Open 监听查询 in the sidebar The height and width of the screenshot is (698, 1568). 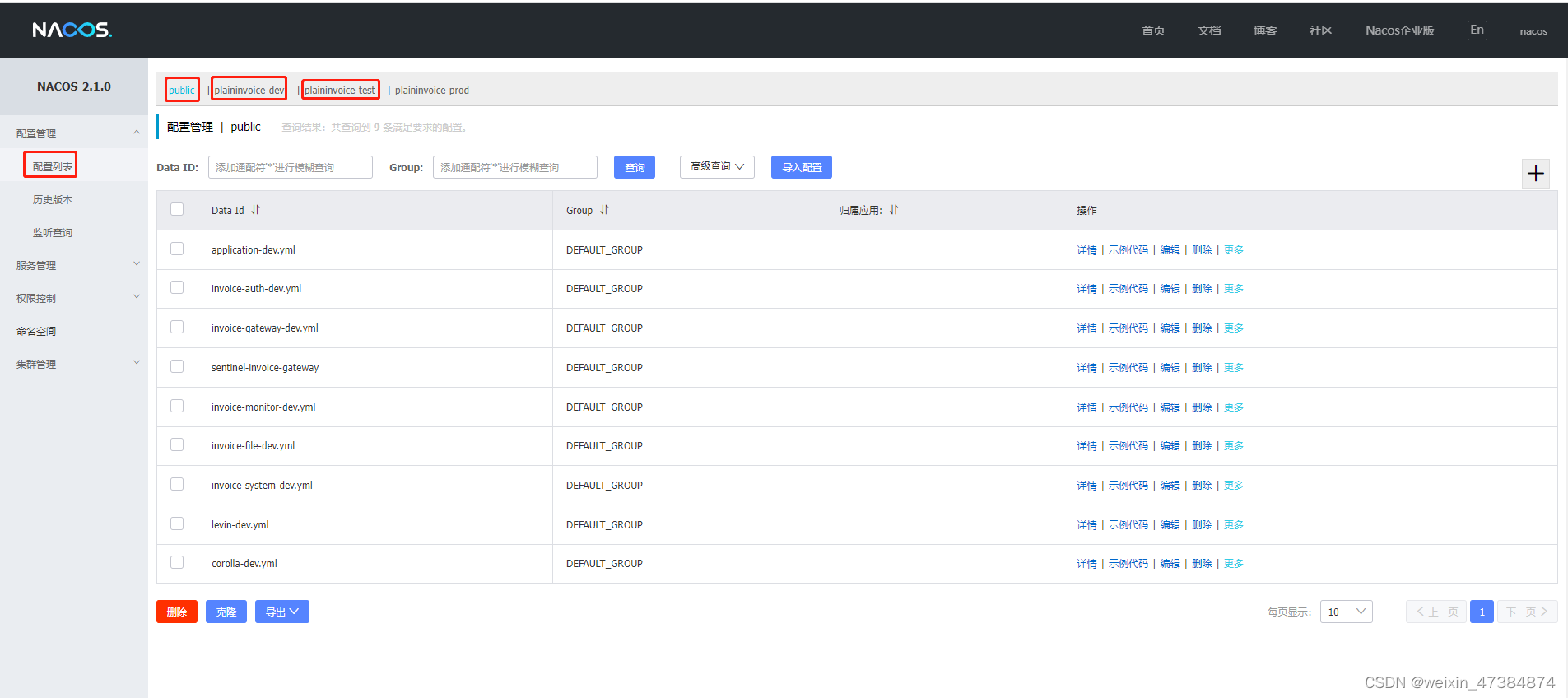point(53,232)
